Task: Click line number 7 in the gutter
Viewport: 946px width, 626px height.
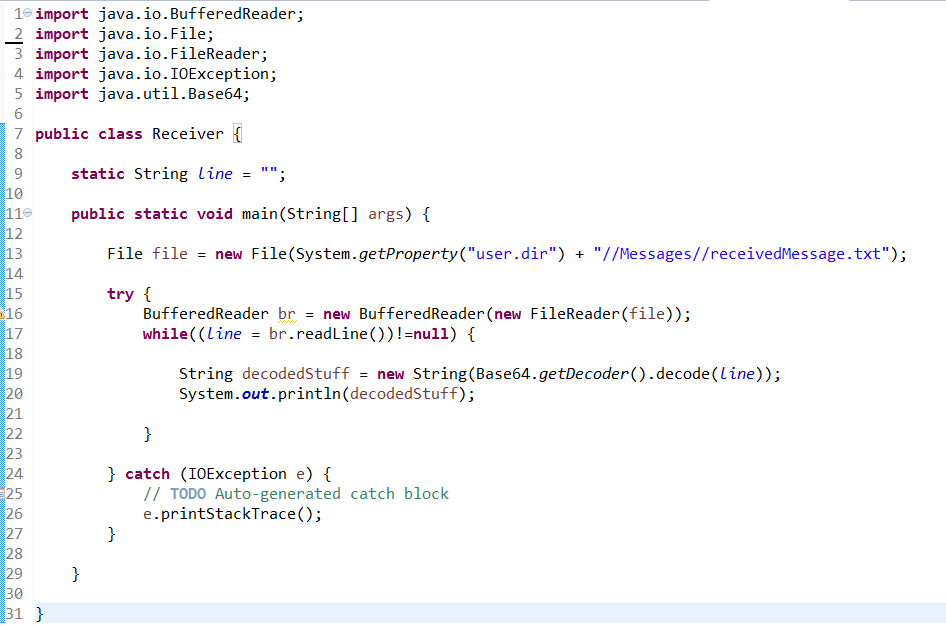Action: click(18, 133)
